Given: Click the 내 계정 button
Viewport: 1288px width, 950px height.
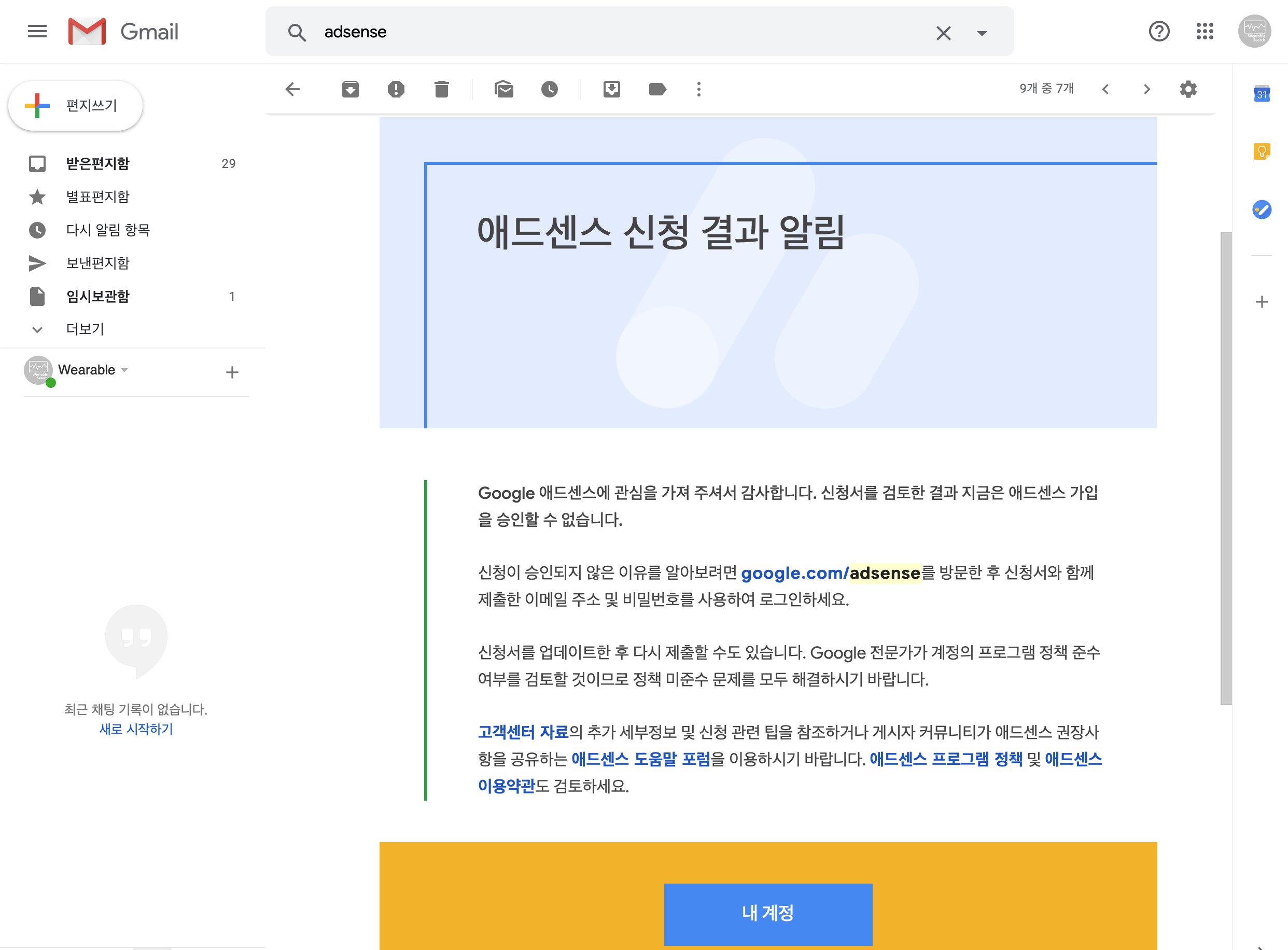Looking at the screenshot, I should [767, 913].
